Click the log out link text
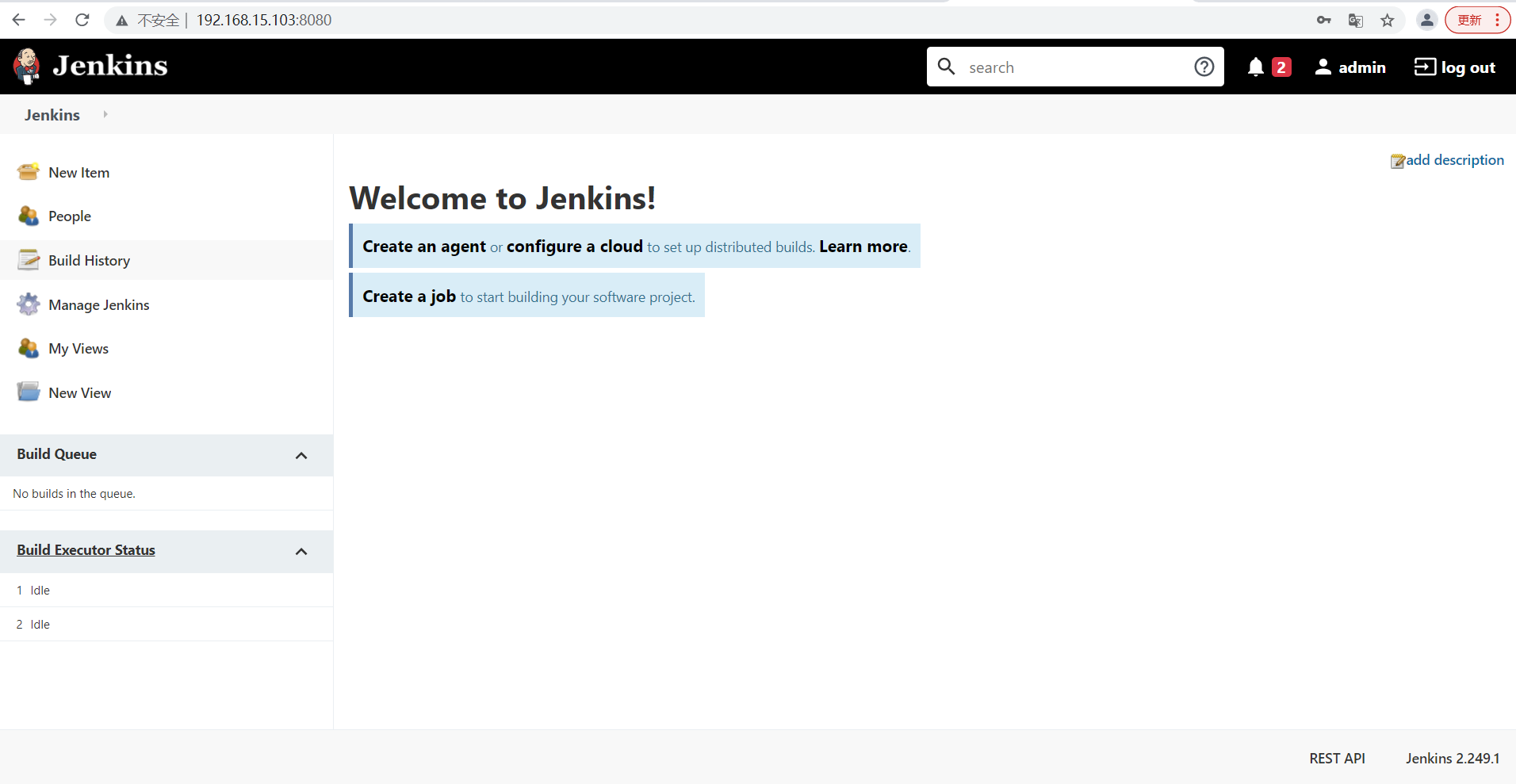This screenshot has width=1516, height=784. click(x=1468, y=67)
